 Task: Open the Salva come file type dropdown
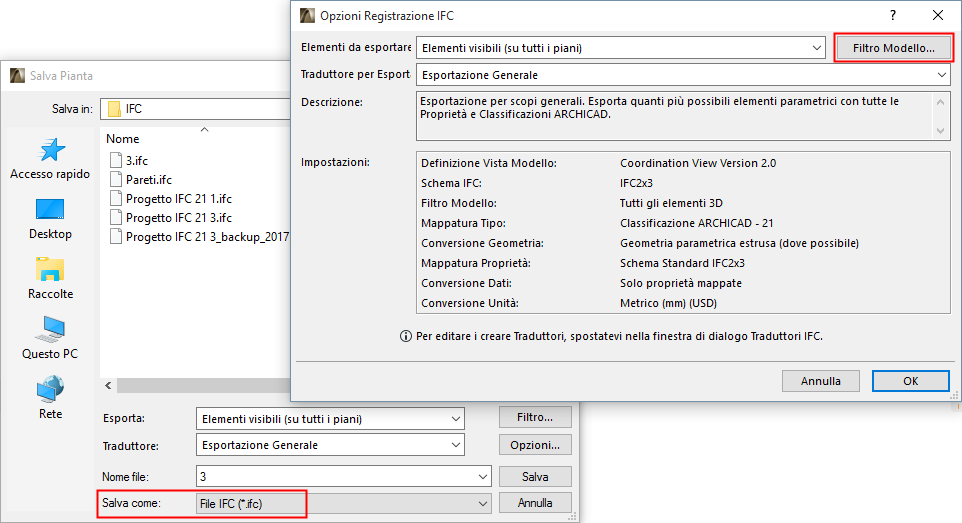click(344, 503)
